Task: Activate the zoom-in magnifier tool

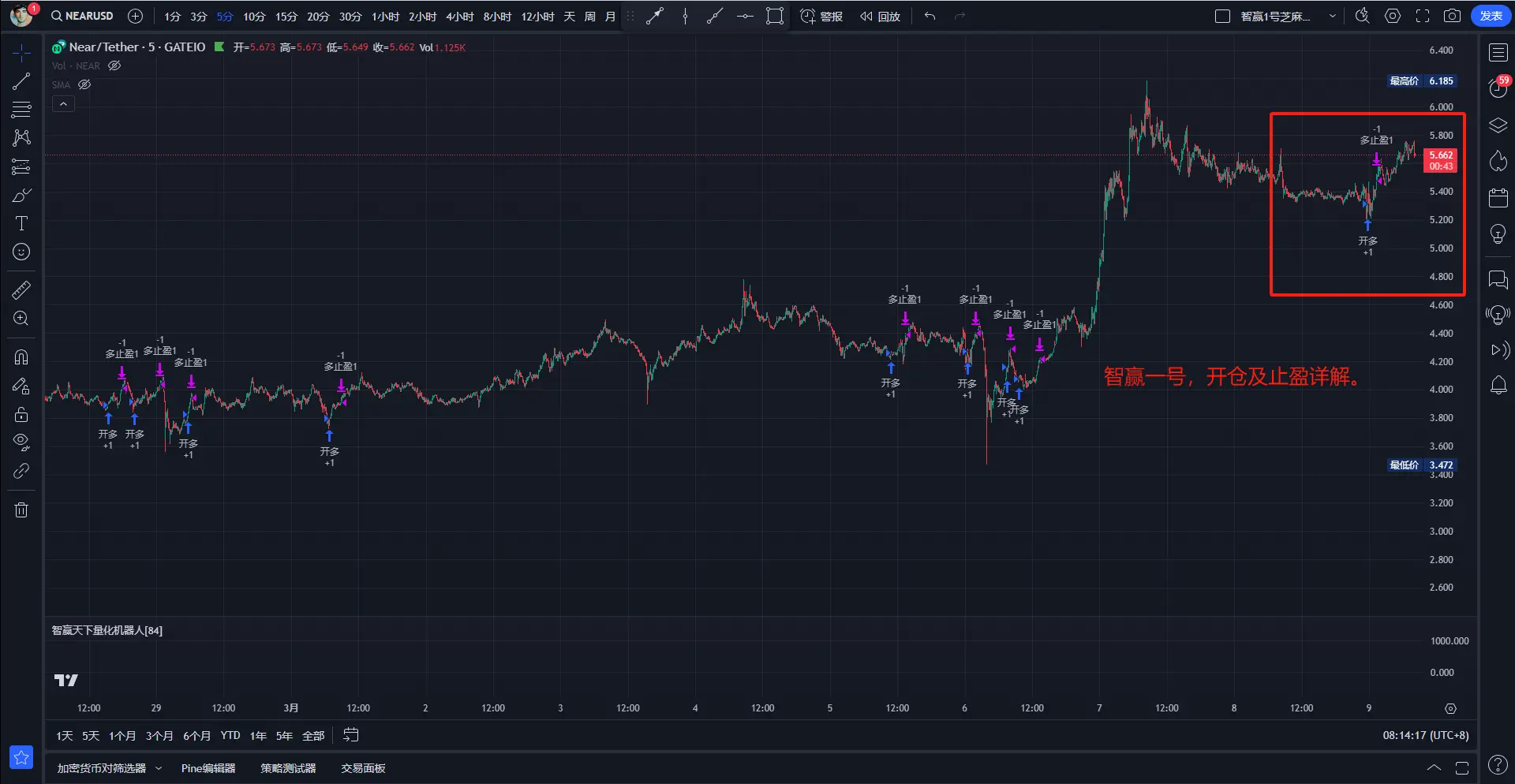Action: 21,319
